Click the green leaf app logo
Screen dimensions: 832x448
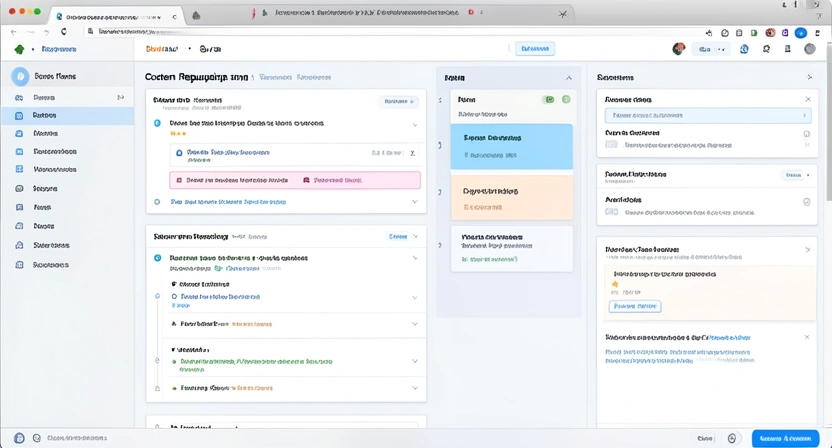click(x=20, y=49)
